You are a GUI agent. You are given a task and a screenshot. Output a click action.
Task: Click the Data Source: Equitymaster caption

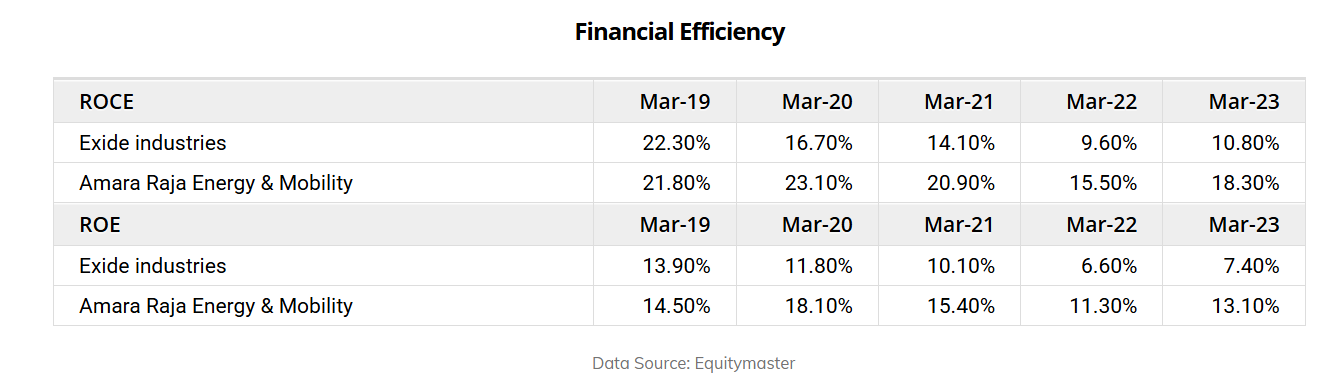click(694, 363)
